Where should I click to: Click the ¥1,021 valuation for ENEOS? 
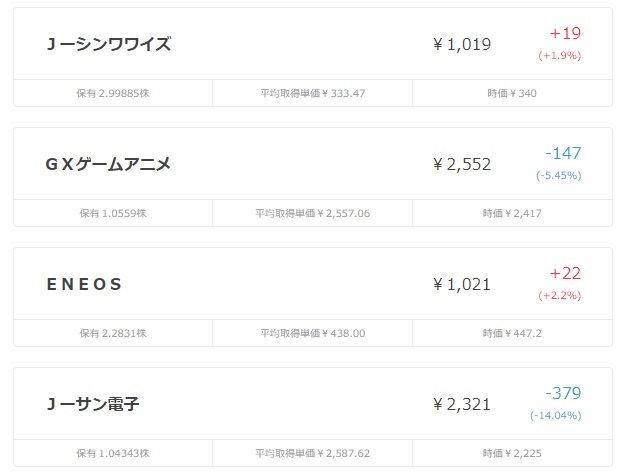pos(462,284)
